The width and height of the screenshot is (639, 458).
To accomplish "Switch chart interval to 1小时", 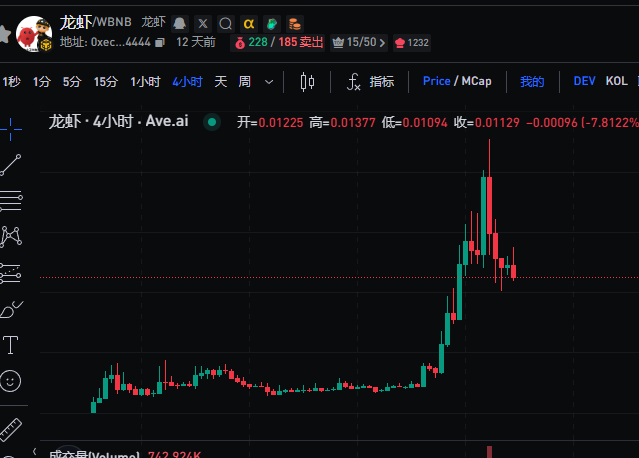I will click(145, 81).
